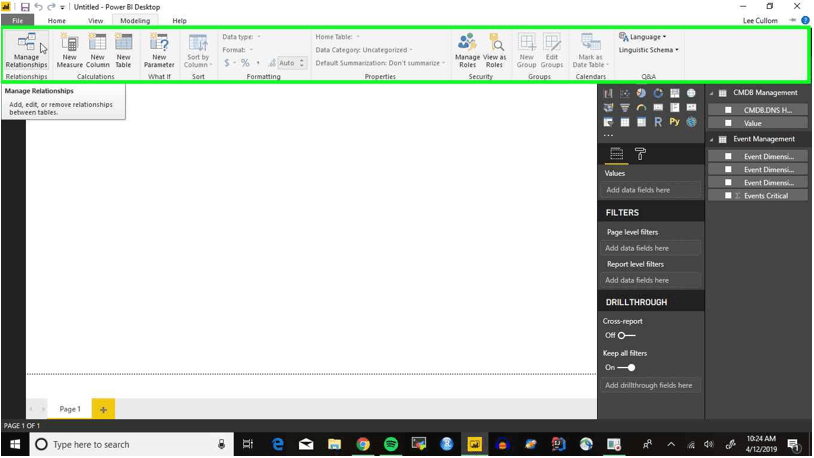Select the donut chart visual

(x=658, y=93)
